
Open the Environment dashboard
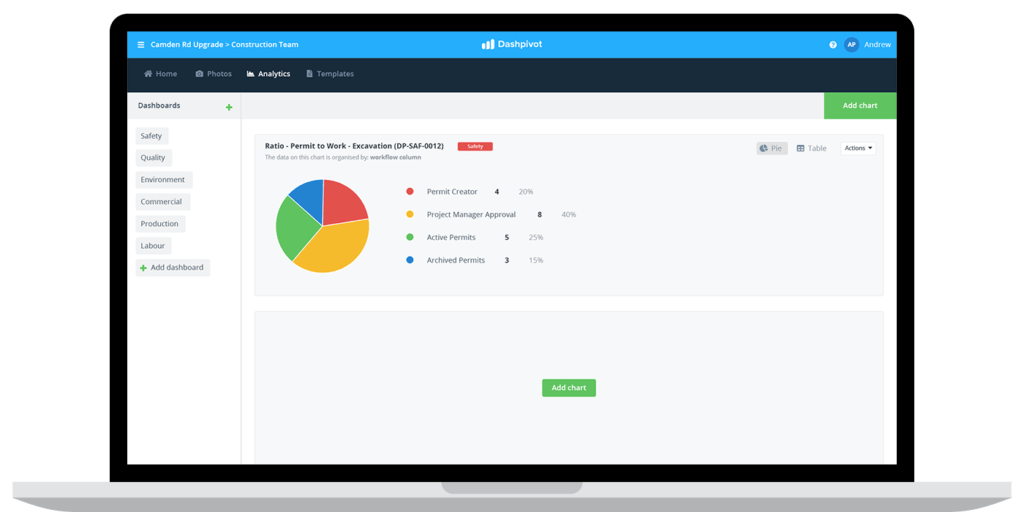(164, 180)
